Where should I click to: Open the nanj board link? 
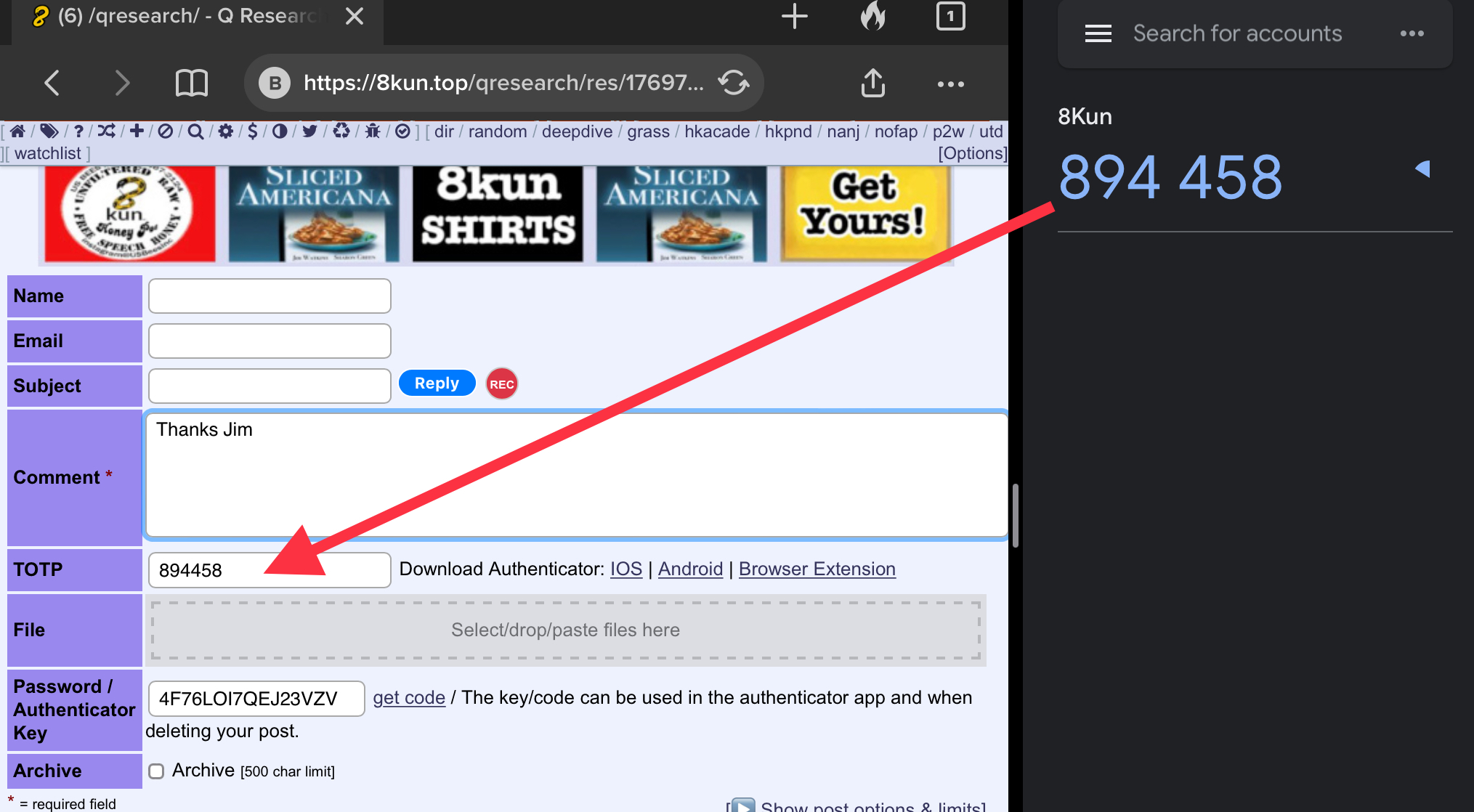[843, 131]
